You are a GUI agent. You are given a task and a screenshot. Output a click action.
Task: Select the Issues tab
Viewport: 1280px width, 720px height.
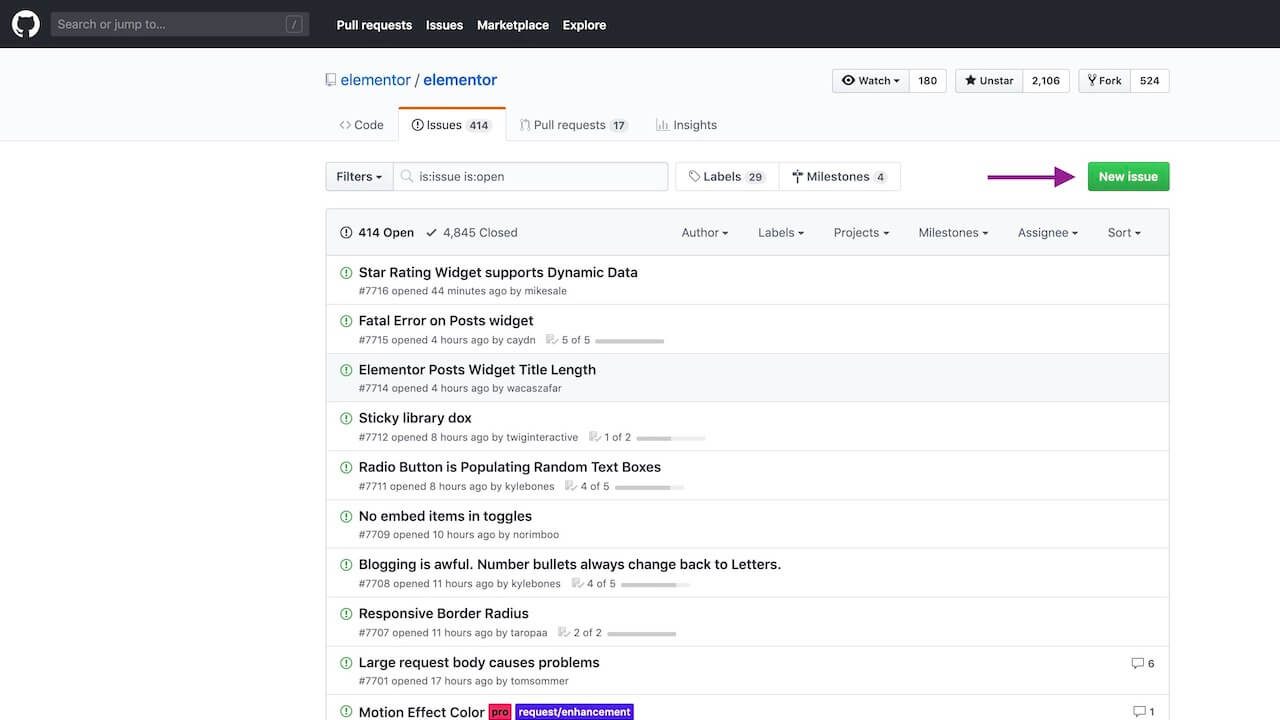pos(451,125)
